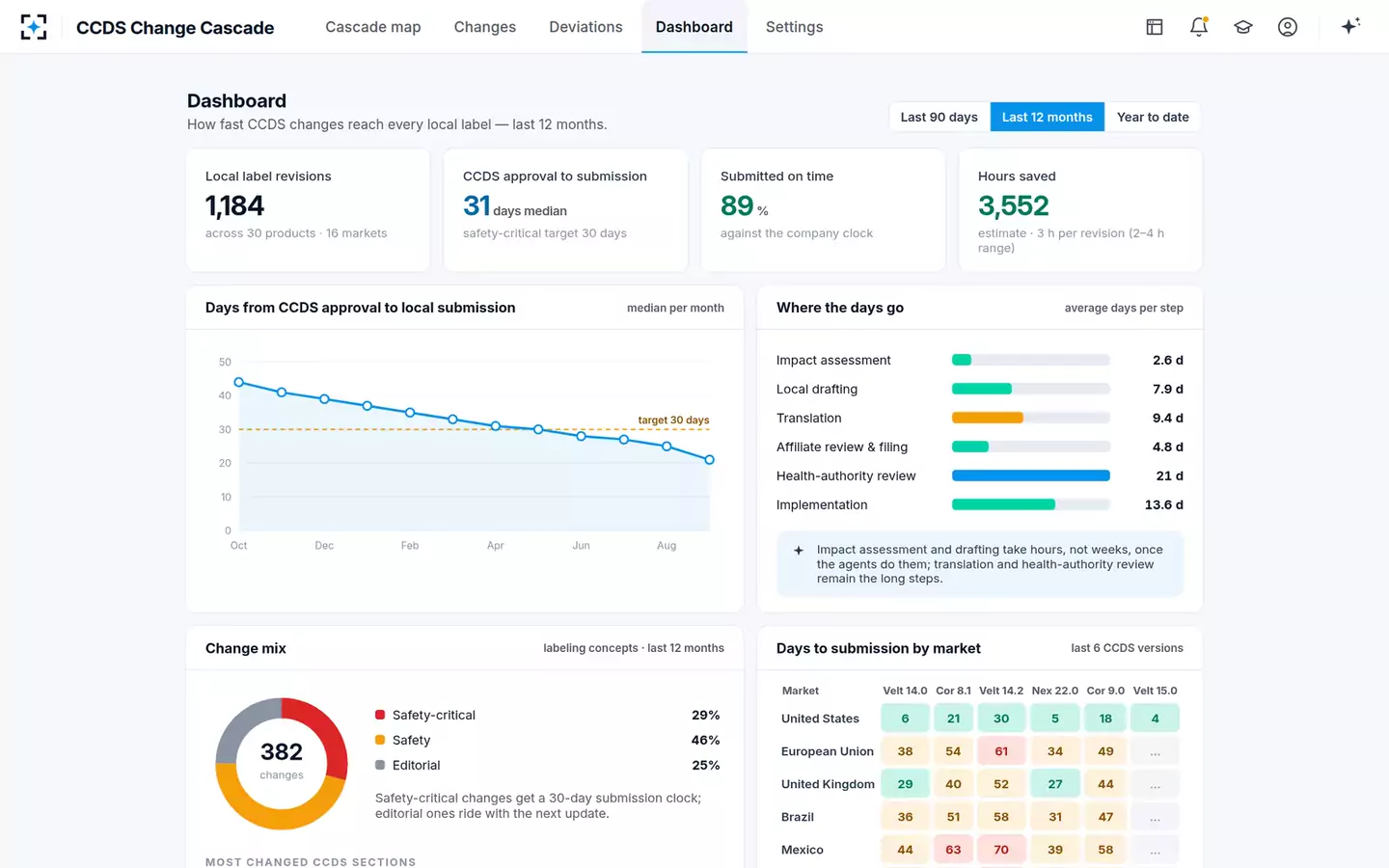The height and width of the screenshot is (868, 1389).
Task: Click the blue Health-authority review bar
Action: [1031, 475]
